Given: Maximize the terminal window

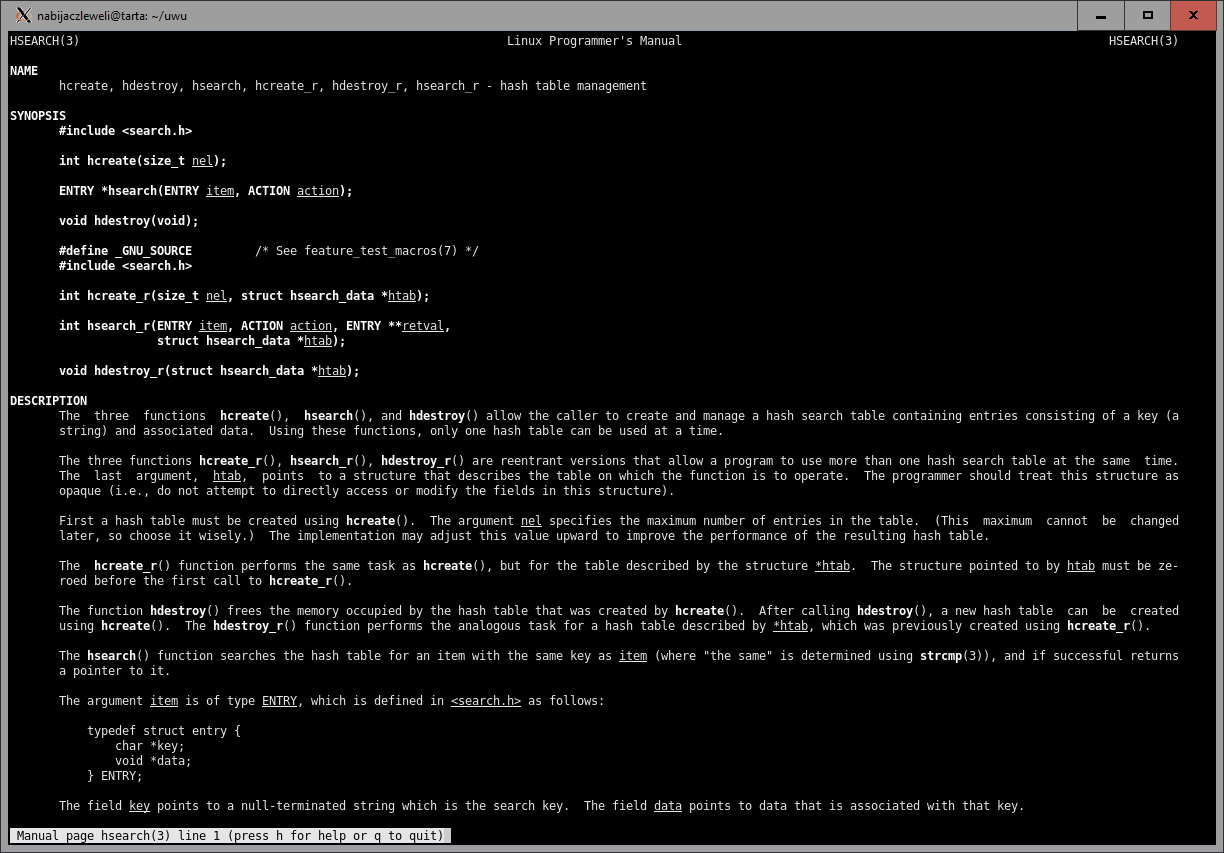Looking at the screenshot, I should (x=1147, y=15).
